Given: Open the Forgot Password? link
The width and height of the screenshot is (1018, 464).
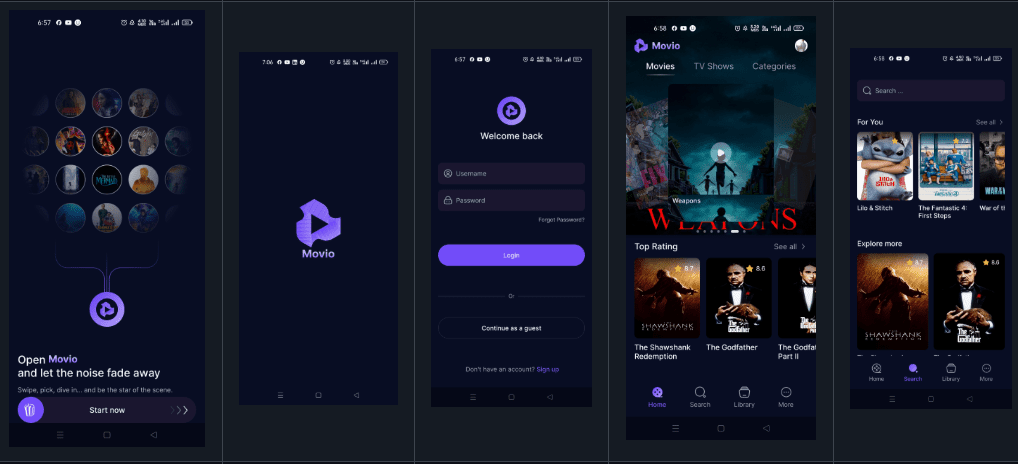Looking at the screenshot, I should pos(561,220).
